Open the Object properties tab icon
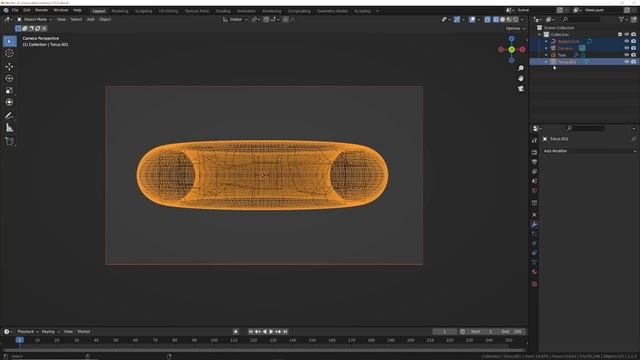The width and height of the screenshot is (640, 360). pos(534,215)
